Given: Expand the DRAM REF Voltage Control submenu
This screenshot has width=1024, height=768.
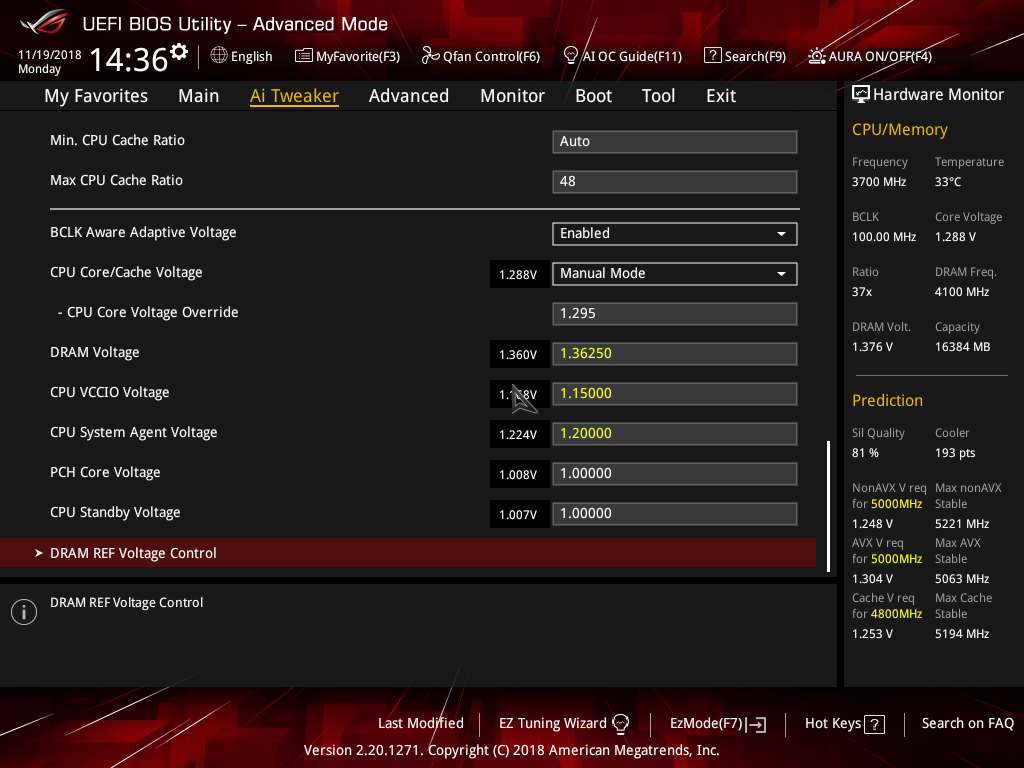Looking at the screenshot, I should click(408, 553).
